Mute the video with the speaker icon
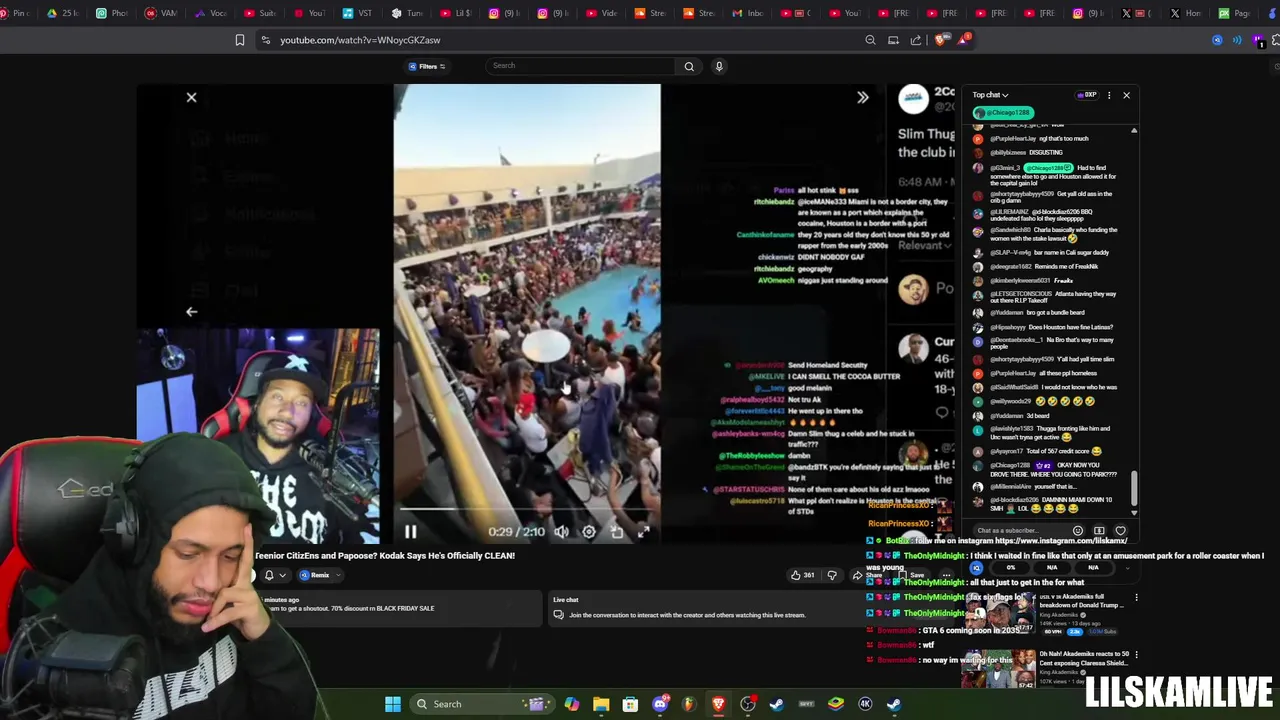 click(x=562, y=532)
